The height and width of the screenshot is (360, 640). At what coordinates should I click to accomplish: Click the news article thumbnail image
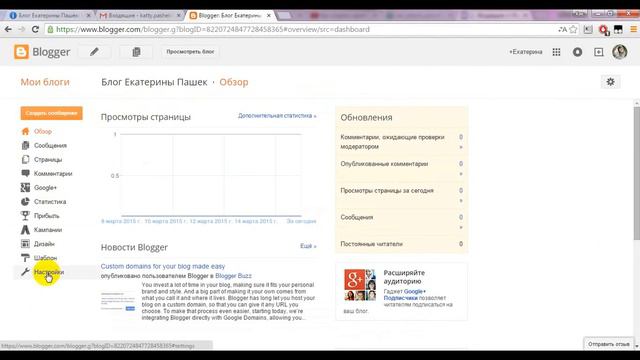pos(118,302)
